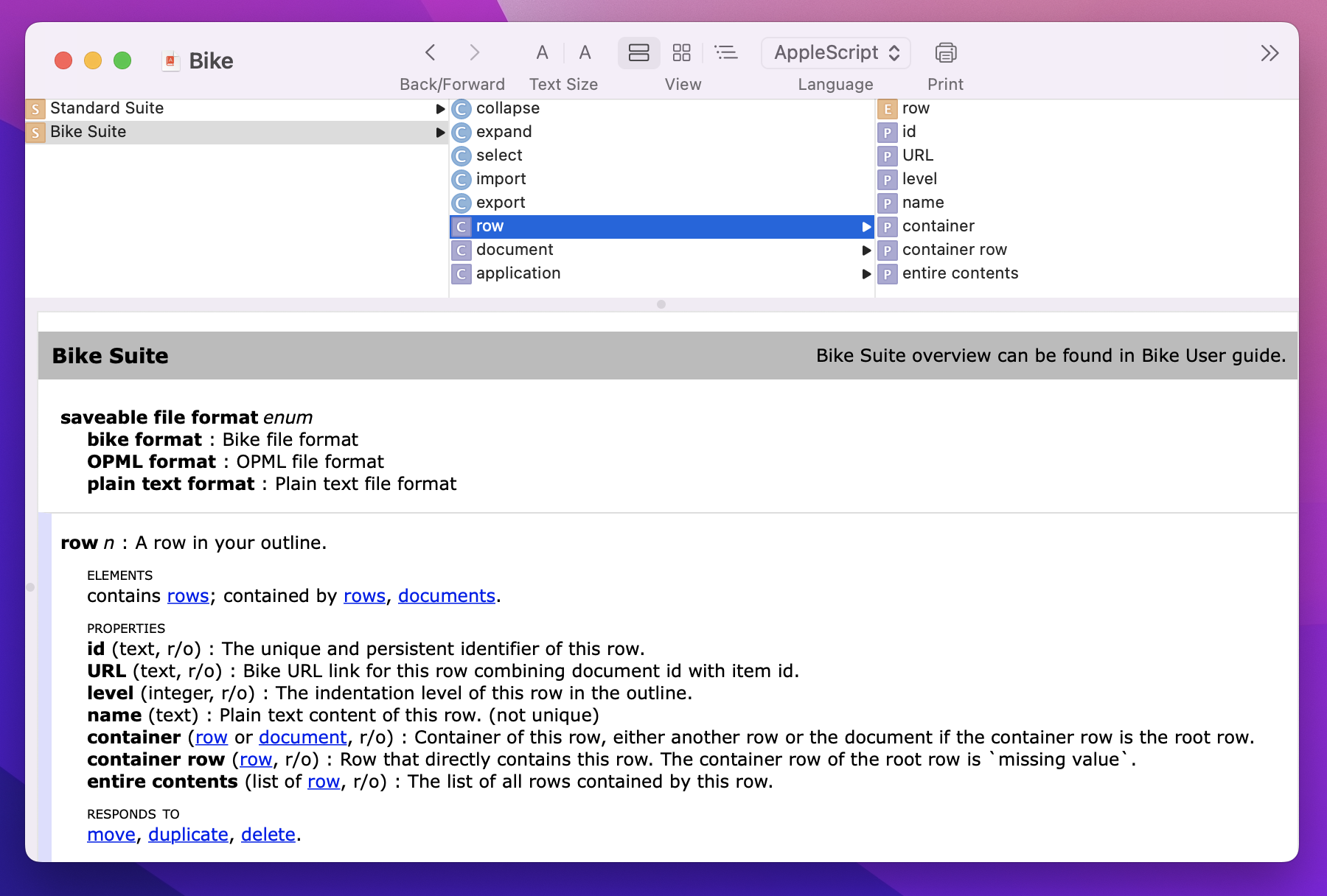Click the id property icon

(888, 133)
